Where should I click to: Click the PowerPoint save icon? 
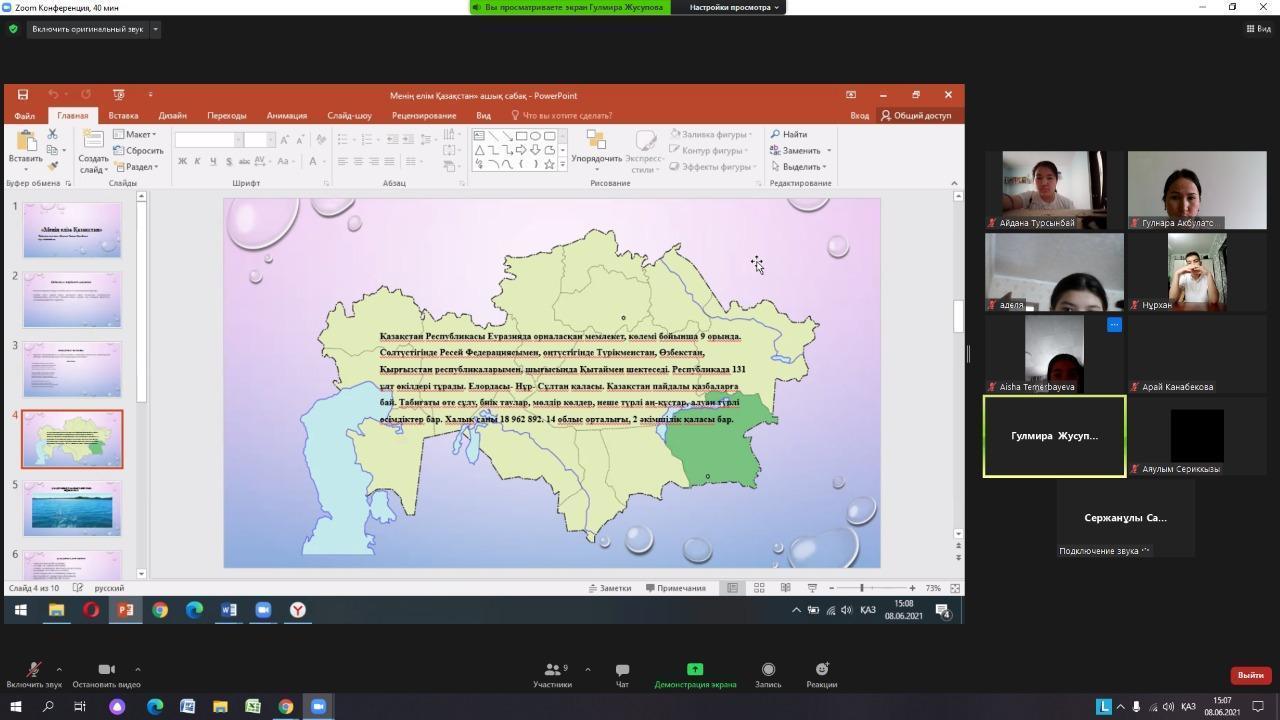coord(23,95)
